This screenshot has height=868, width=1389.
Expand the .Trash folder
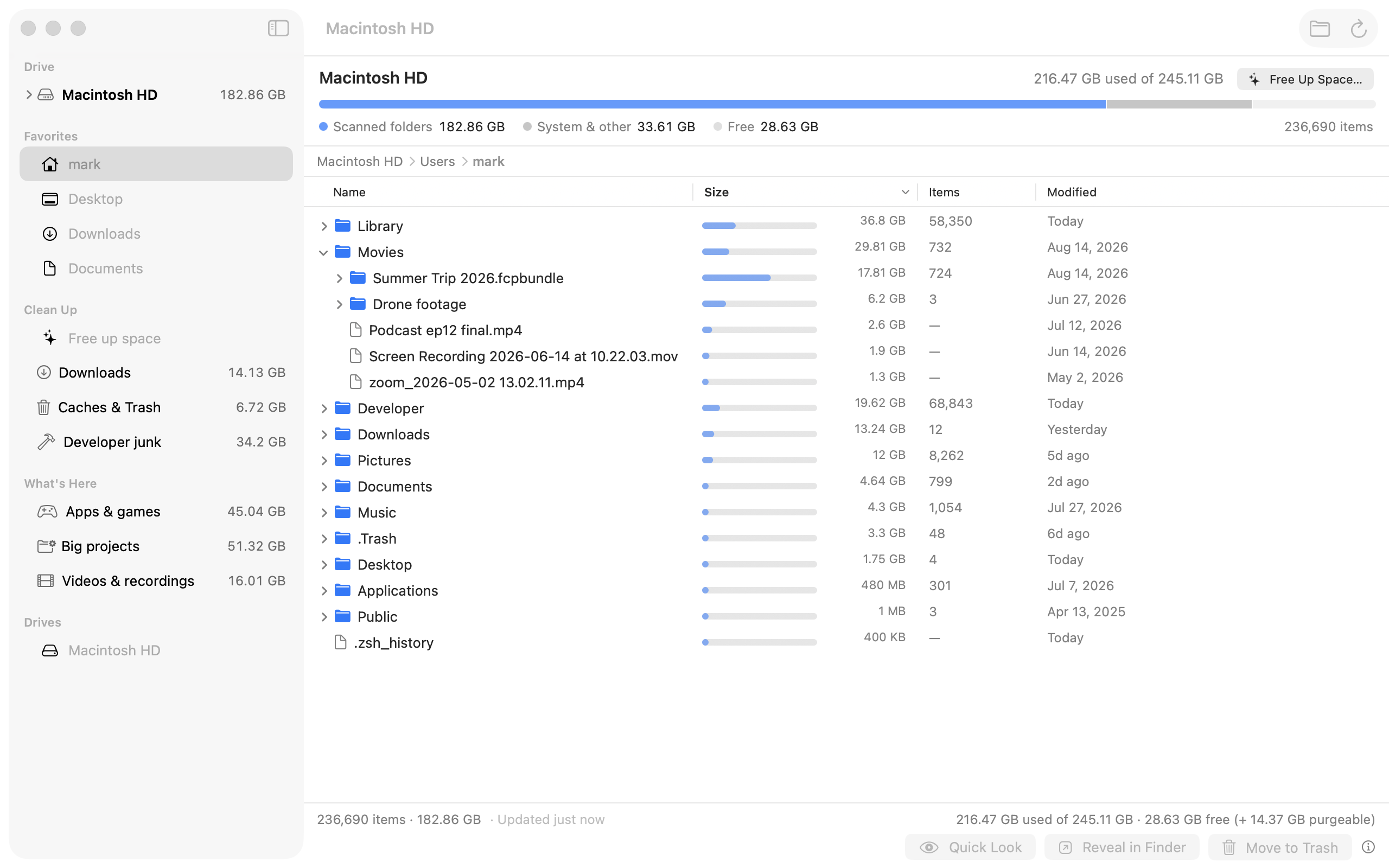coord(324,539)
